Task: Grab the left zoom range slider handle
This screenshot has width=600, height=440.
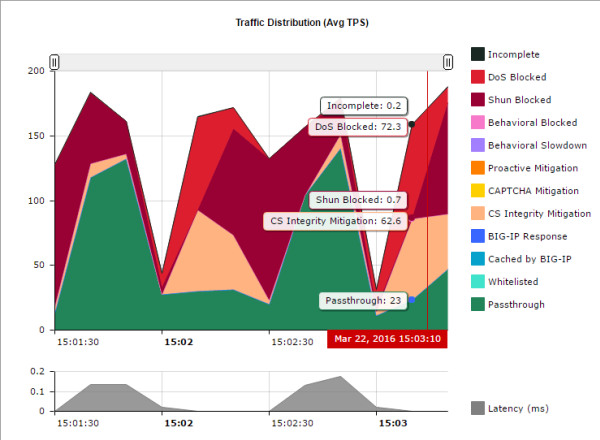Action: (x=55, y=62)
